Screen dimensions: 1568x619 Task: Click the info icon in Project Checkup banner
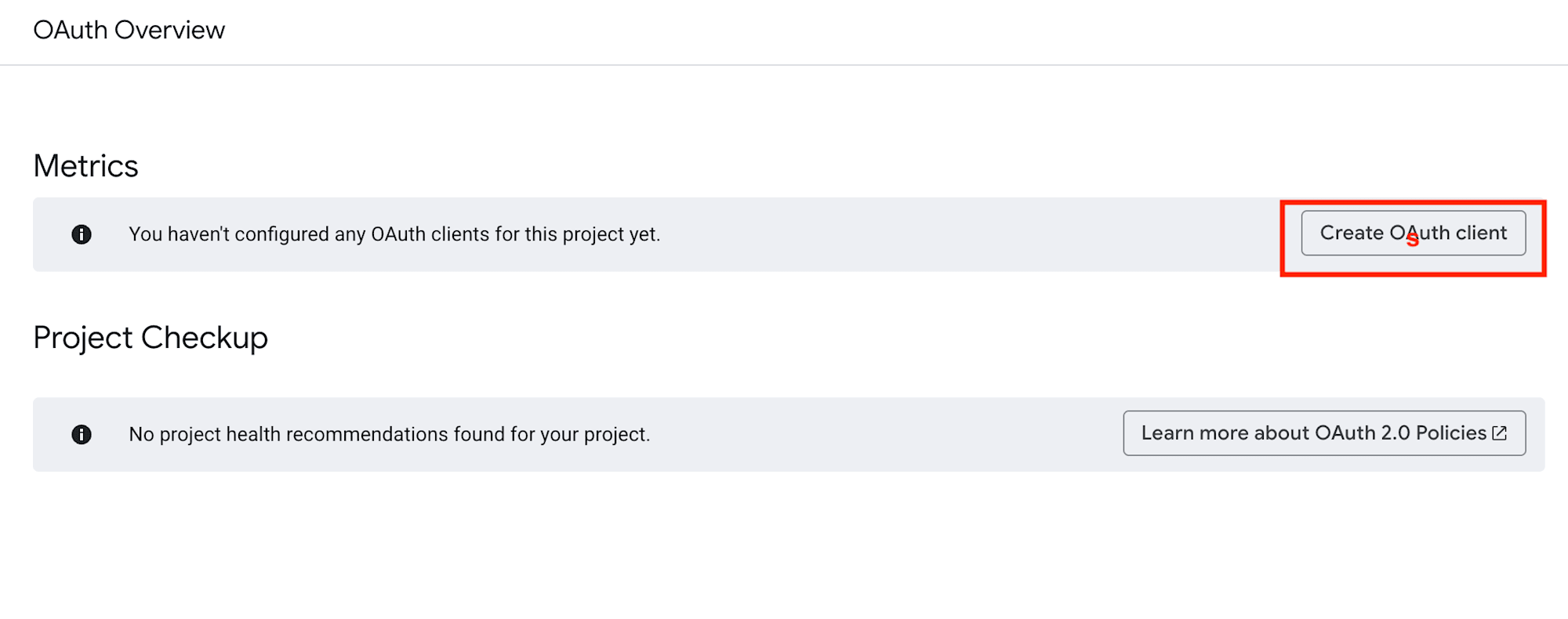82,434
